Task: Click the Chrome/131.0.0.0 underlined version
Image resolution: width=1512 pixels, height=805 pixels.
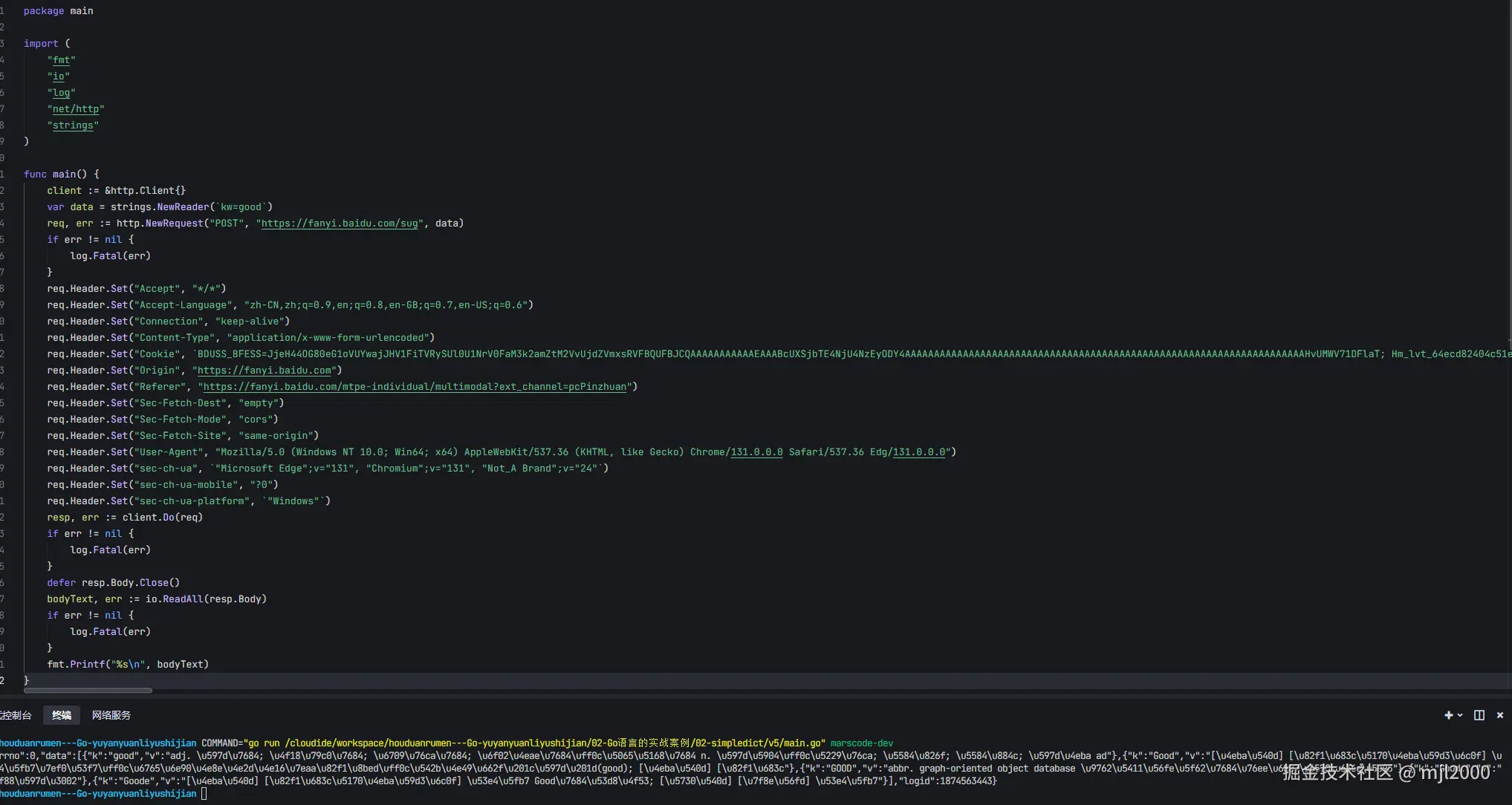Action: pyautogui.click(x=756, y=452)
